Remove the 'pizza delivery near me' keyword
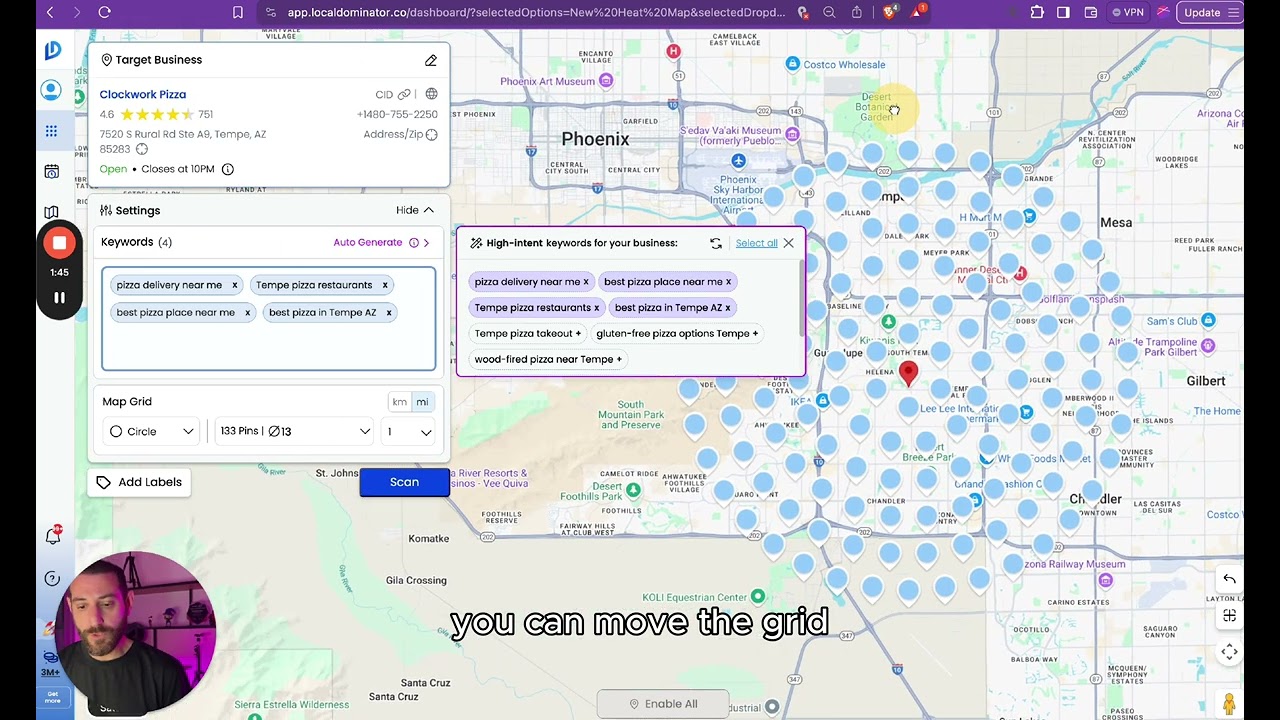The height and width of the screenshot is (720, 1280). pos(235,285)
